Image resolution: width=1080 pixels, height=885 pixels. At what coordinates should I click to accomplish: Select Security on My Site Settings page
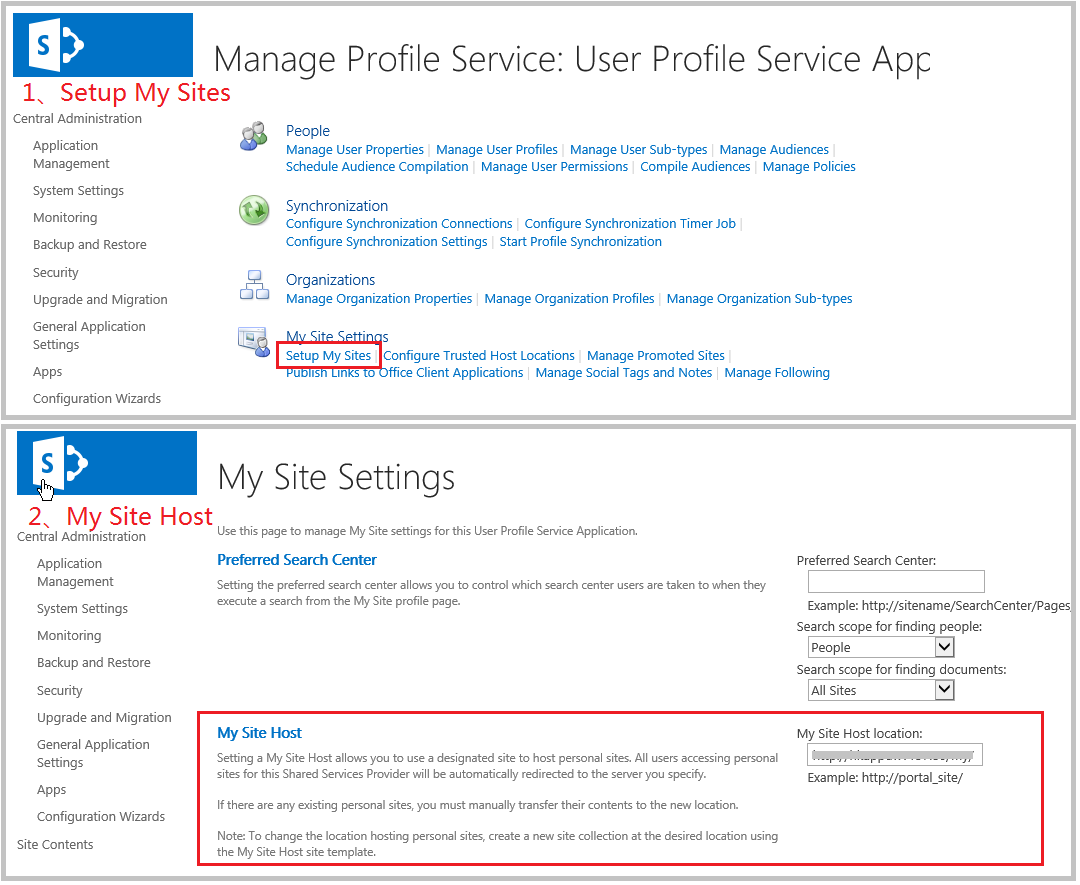point(60,691)
